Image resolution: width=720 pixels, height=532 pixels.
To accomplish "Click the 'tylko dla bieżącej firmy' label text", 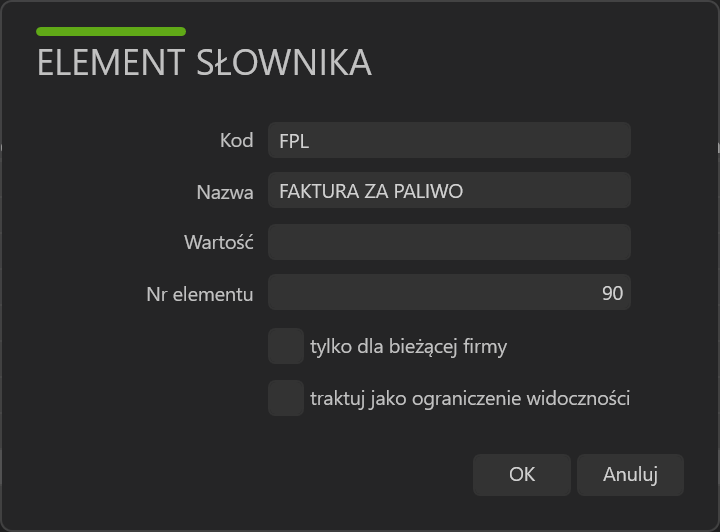I will click(x=409, y=347).
